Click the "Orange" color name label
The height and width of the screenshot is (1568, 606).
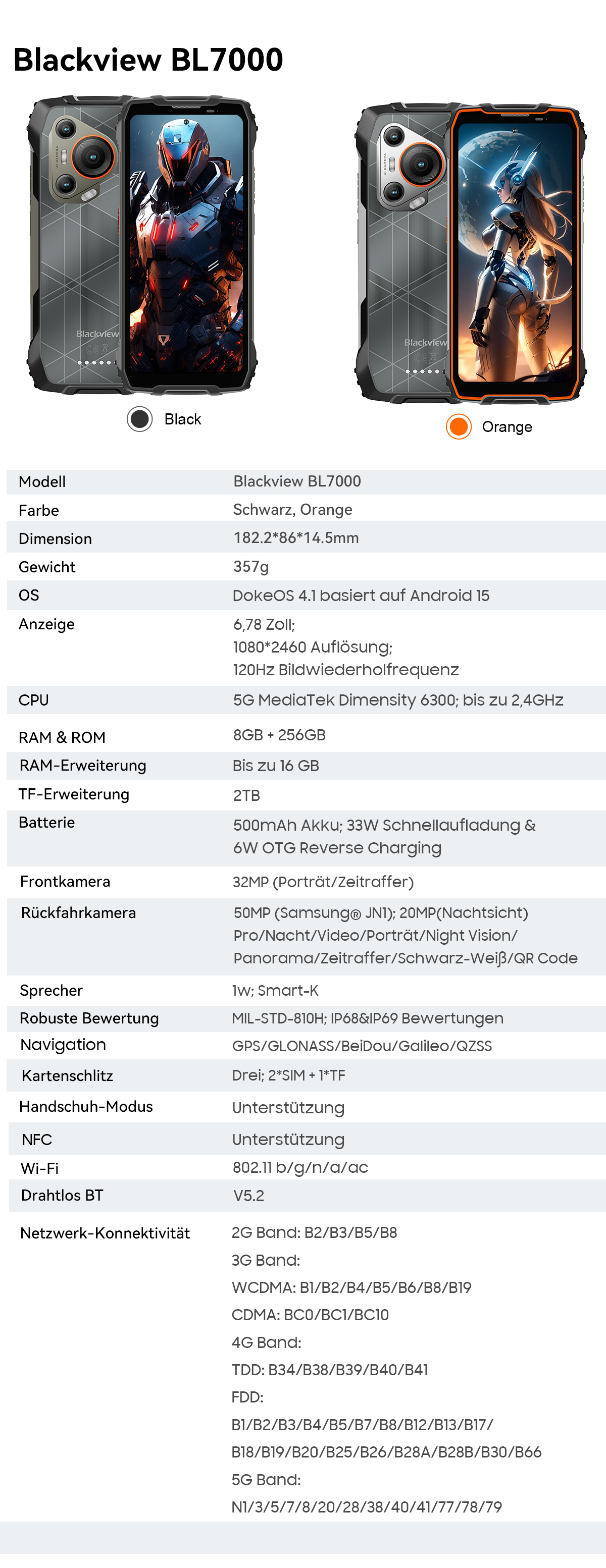click(507, 426)
